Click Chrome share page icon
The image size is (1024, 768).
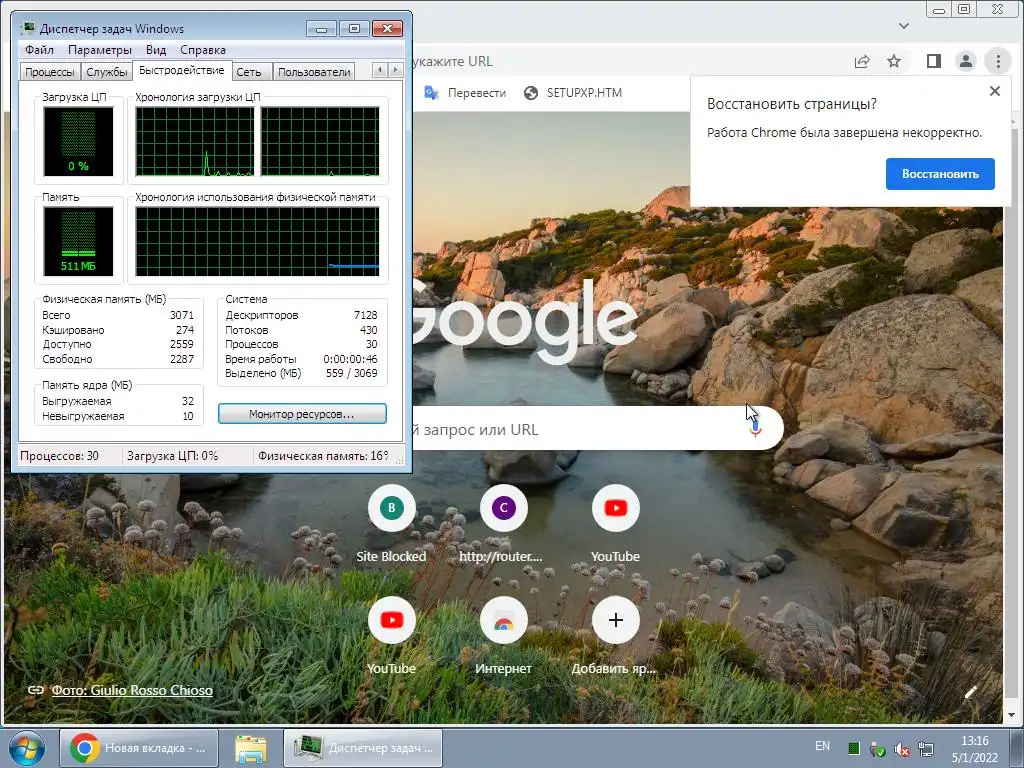click(x=861, y=61)
